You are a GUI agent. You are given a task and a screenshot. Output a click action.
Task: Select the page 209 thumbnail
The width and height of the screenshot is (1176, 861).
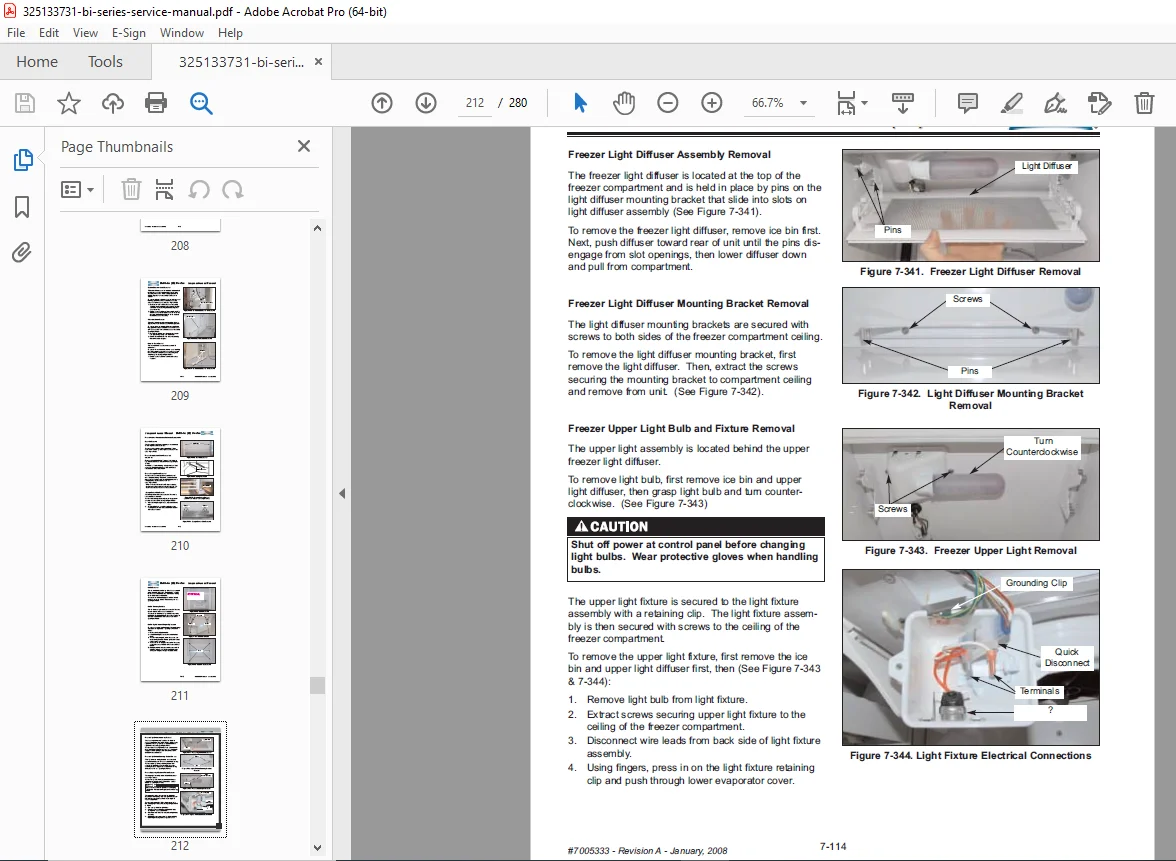pos(180,330)
